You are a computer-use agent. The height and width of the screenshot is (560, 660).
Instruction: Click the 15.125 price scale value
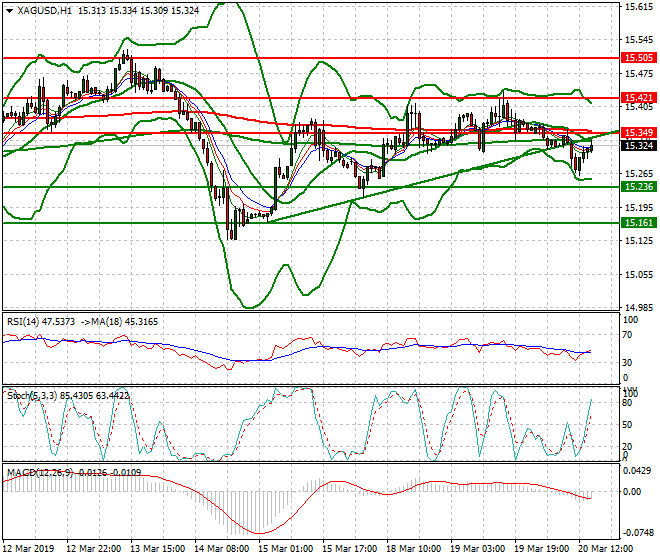click(639, 241)
